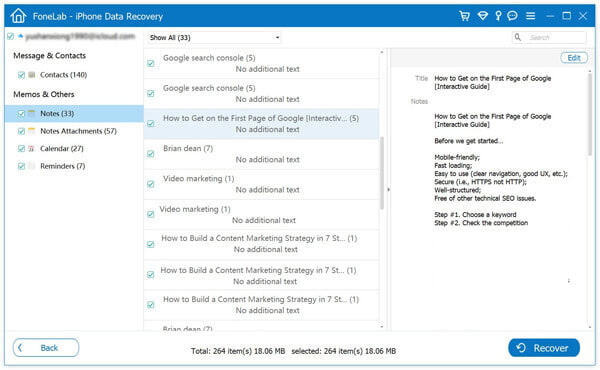Open the feedback chat bubble icon
The height and width of the screenshot is (370, 600).
click(512, 16)
